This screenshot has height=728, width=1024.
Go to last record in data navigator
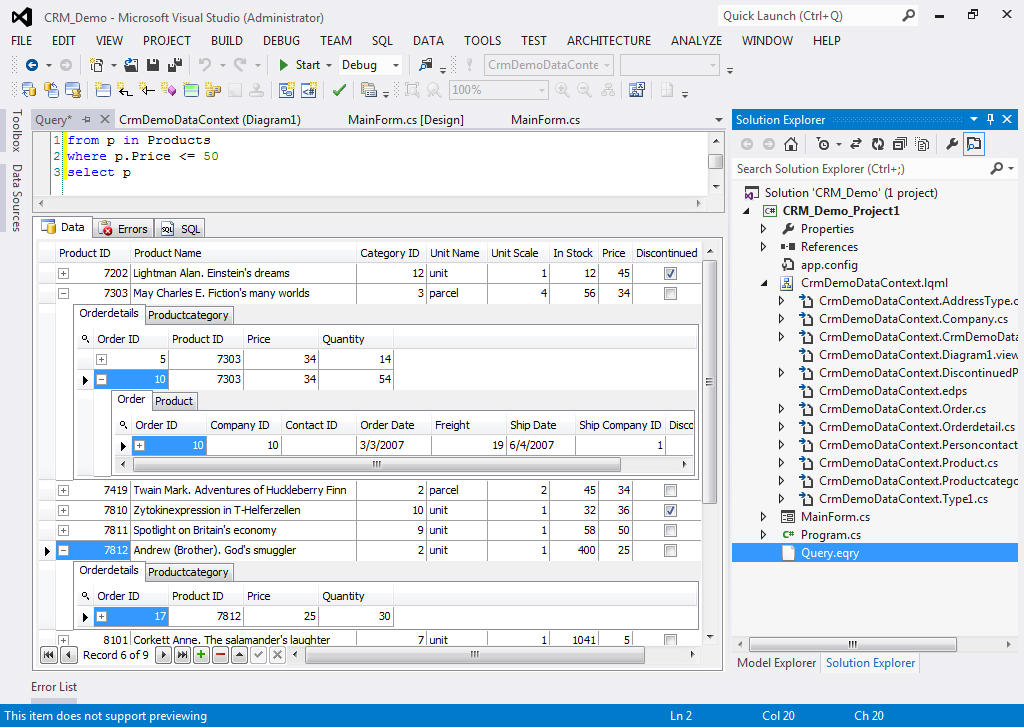tap(182, 655)
